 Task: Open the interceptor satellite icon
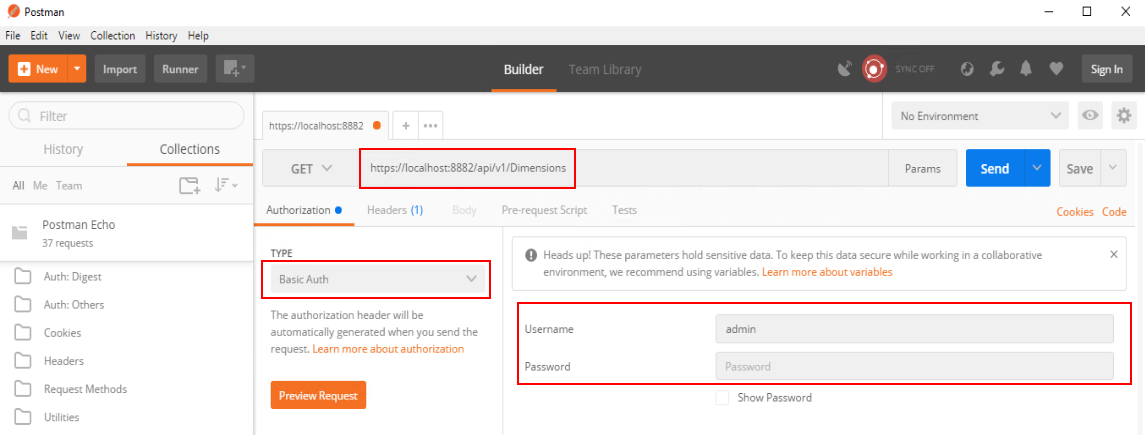click(845, 69)
